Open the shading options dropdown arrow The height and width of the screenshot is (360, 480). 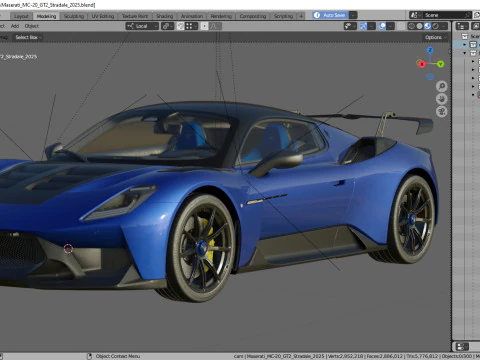point(444,26)
